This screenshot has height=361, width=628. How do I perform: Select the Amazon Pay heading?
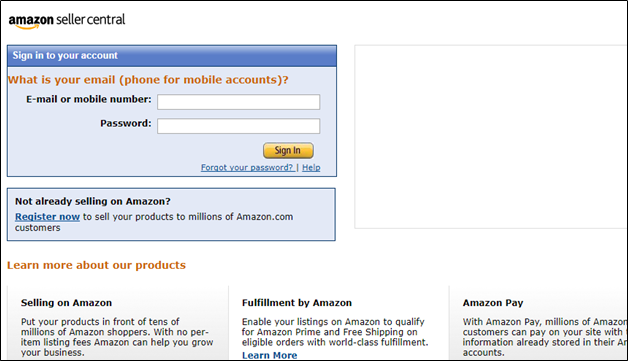tap(493, 303)
